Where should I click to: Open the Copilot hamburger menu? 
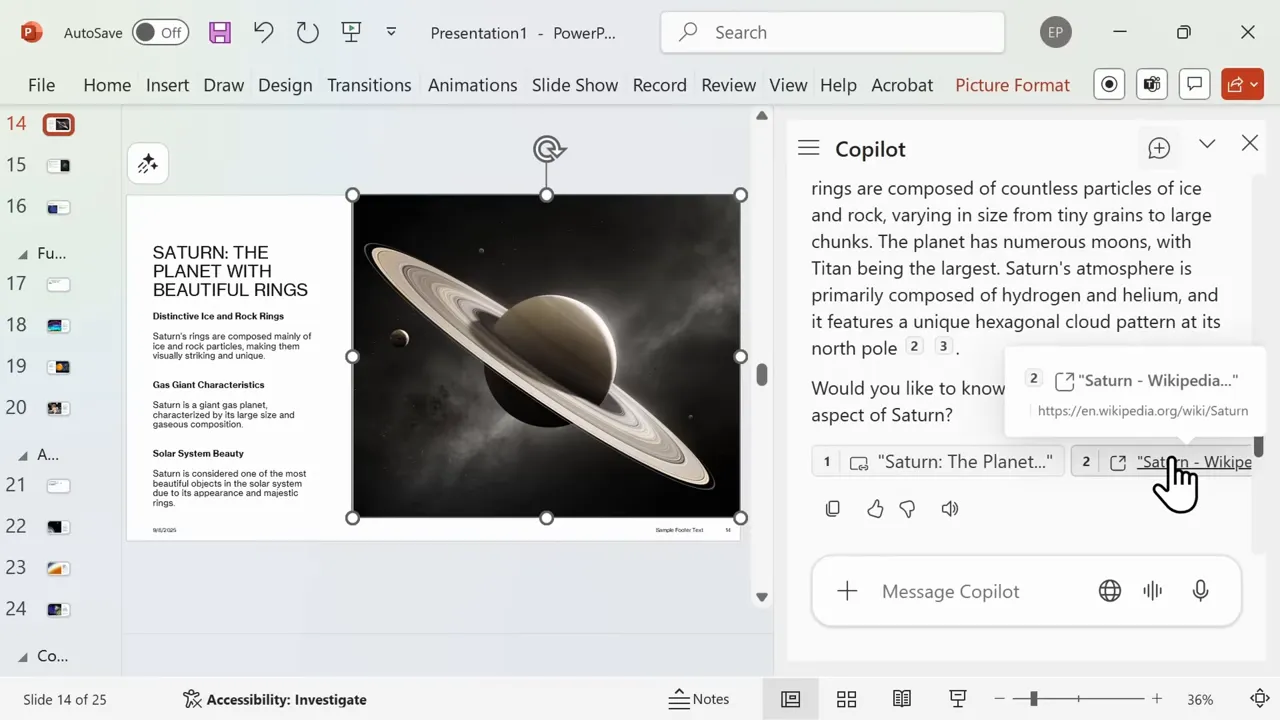(809, 148)
